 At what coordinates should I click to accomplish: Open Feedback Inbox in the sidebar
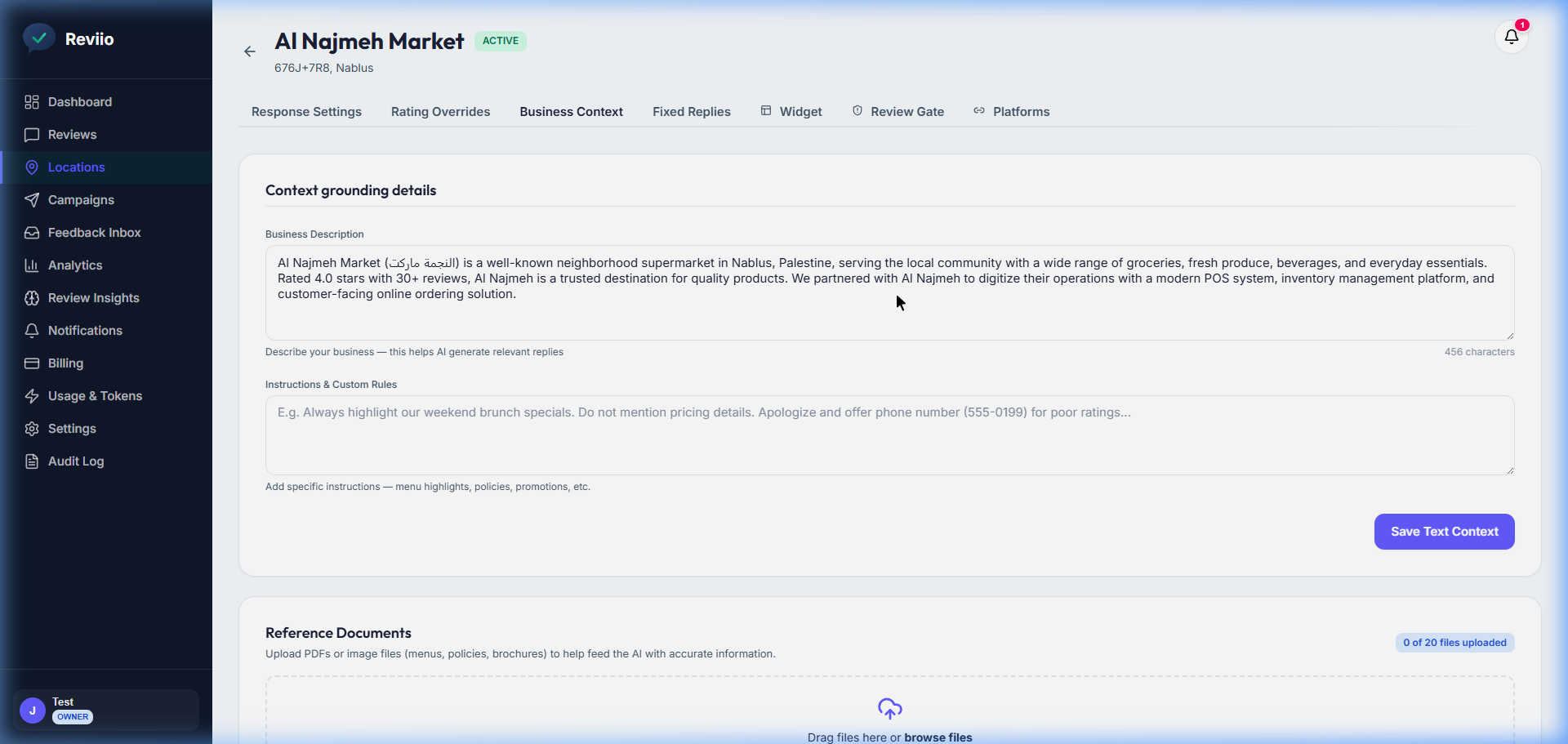[x=106, y=233]
